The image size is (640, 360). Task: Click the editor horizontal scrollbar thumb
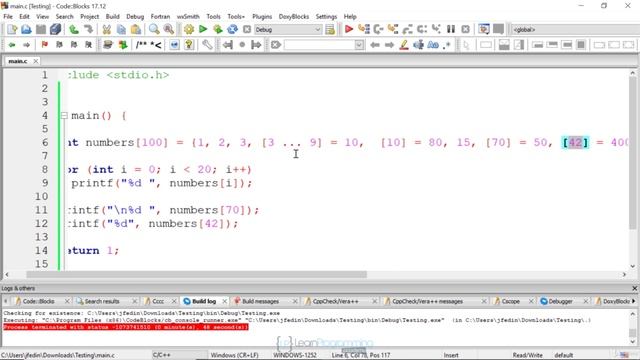click(x=196, y=275)
